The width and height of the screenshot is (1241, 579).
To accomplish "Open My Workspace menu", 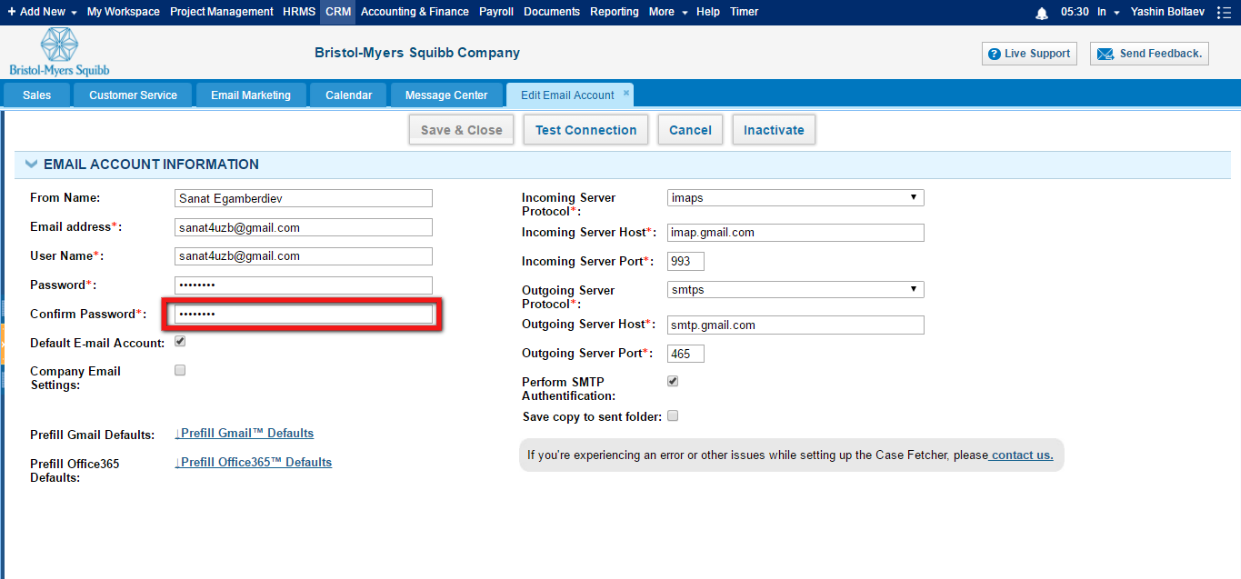I will (123, 12).
